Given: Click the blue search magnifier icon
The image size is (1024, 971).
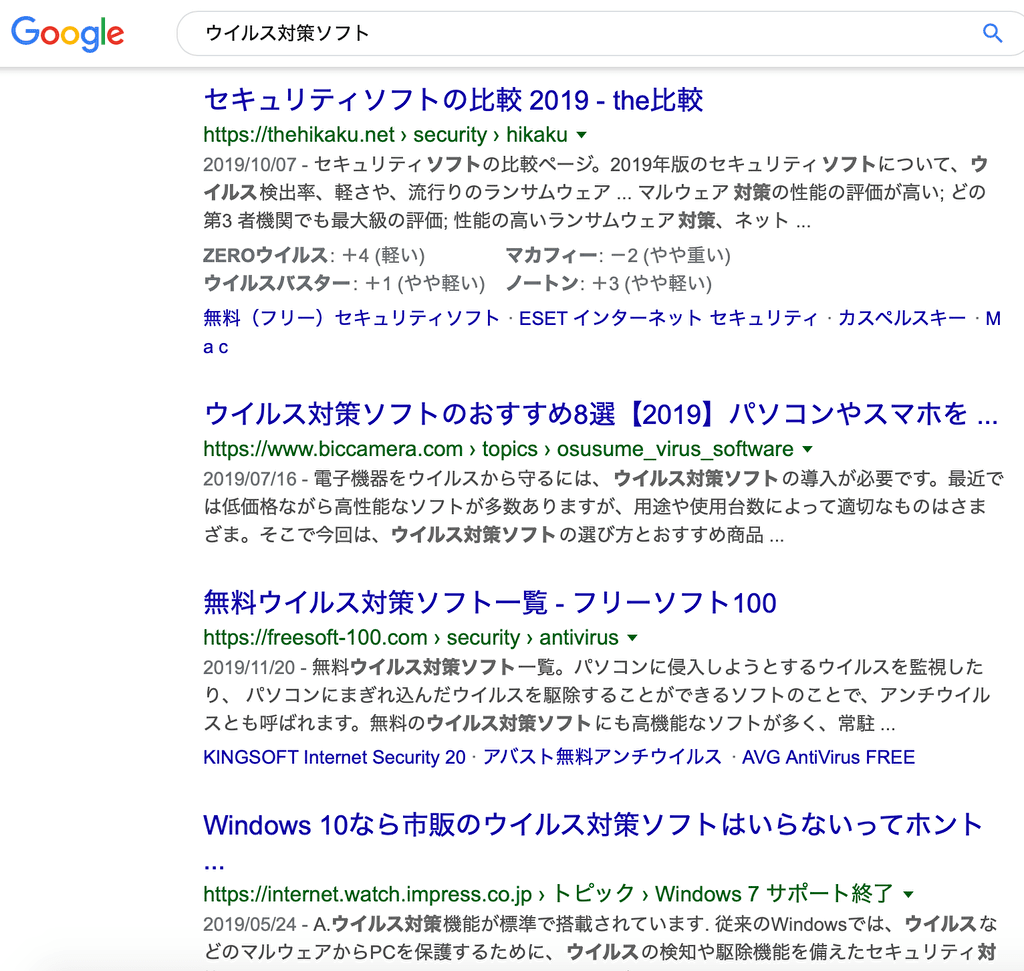Looking at the screenshot, I should coord(992,33).
